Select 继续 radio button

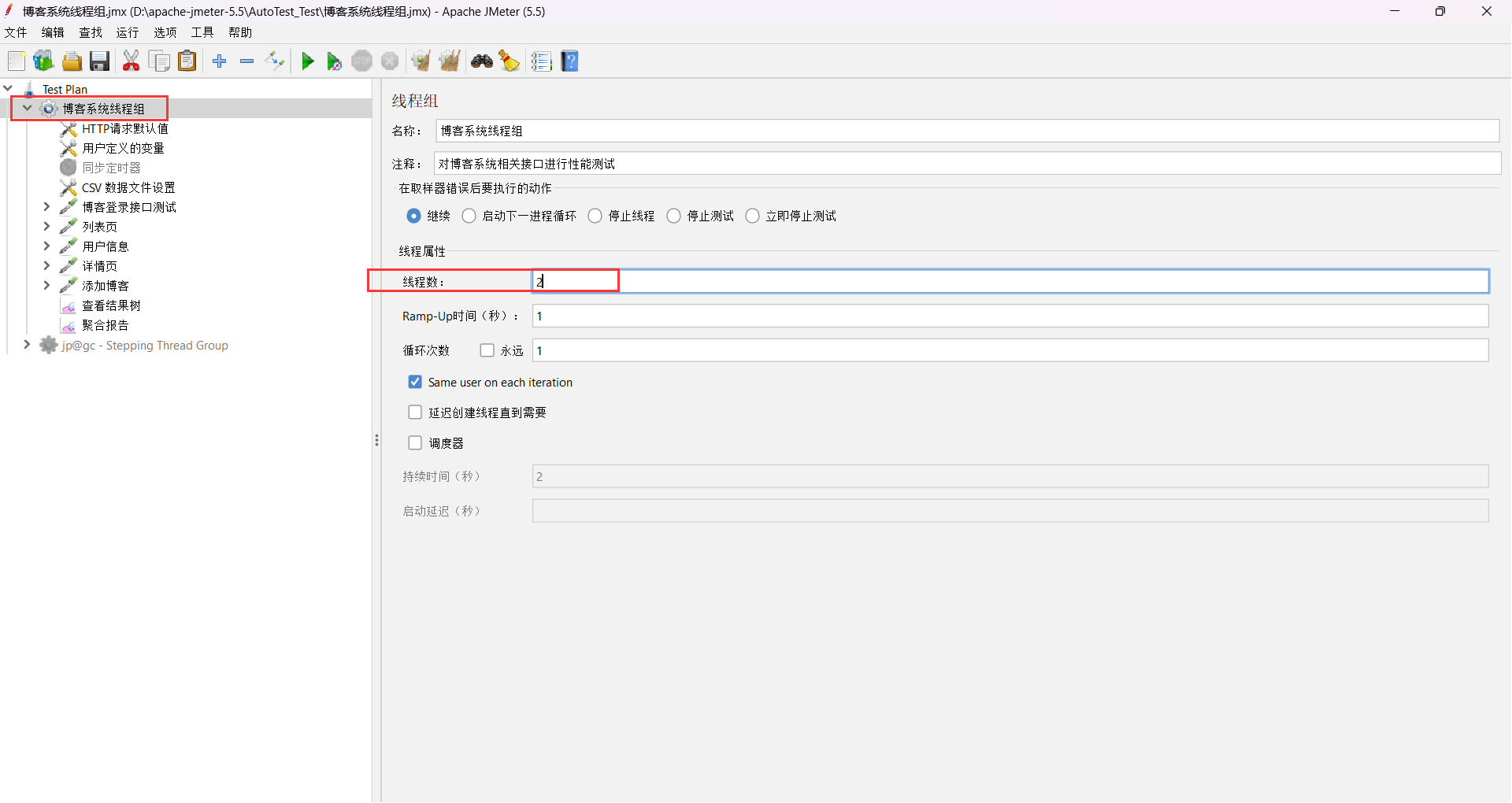413,216
